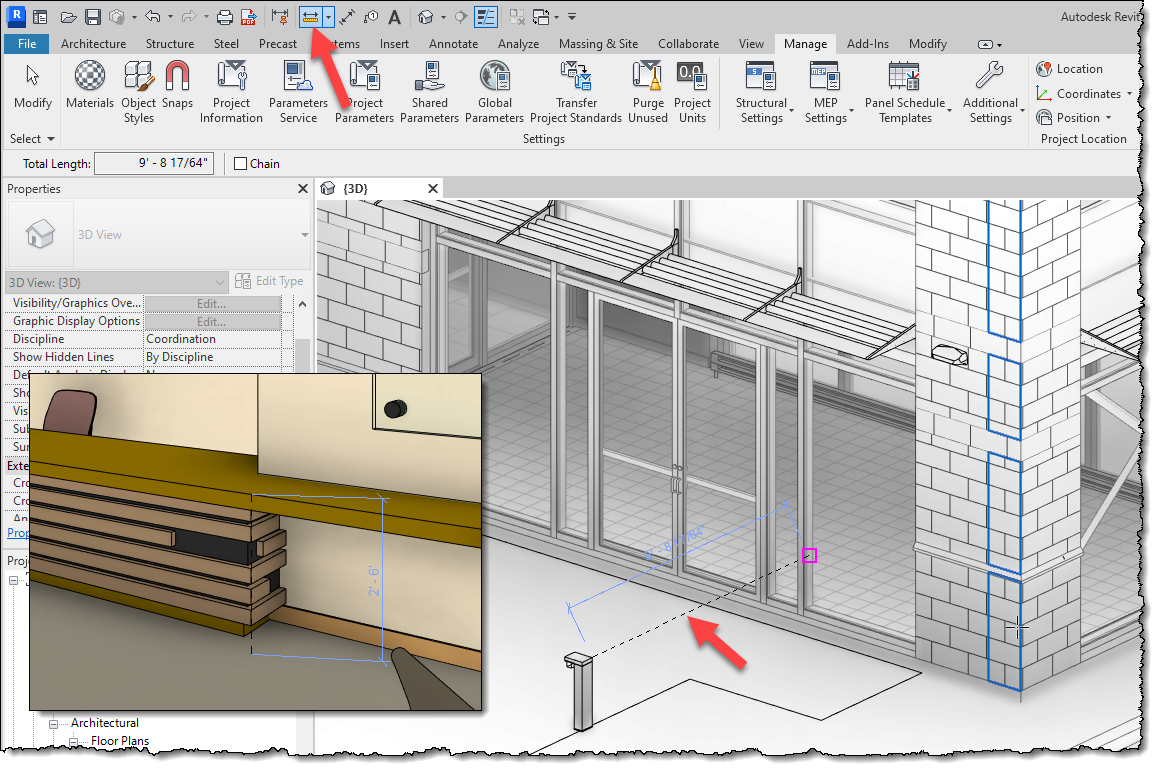Screen dimensions: 1159x770
Task: Collapse the Architectural tree node
Action: pos(53,724)
